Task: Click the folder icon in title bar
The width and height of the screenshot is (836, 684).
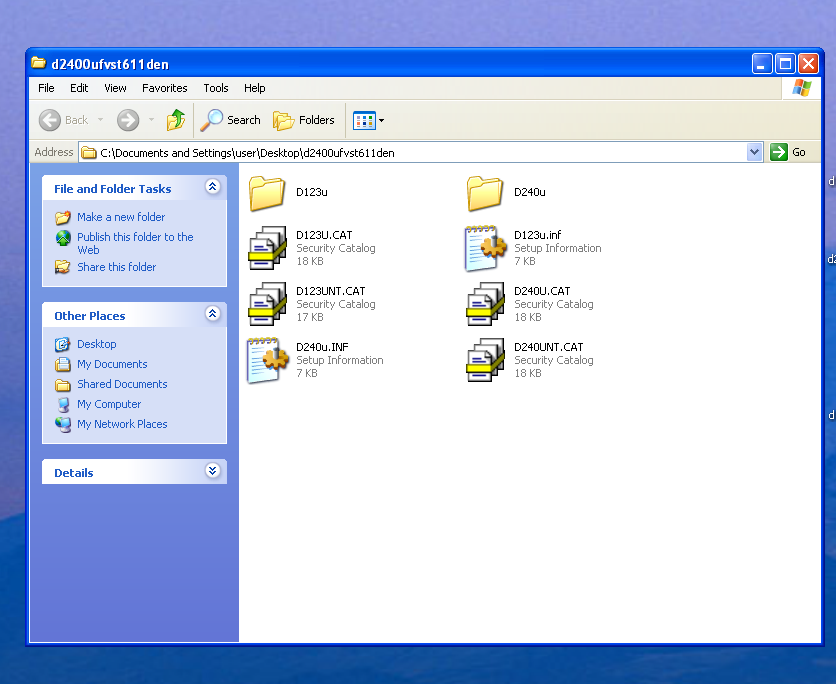Action: [38, 63]
